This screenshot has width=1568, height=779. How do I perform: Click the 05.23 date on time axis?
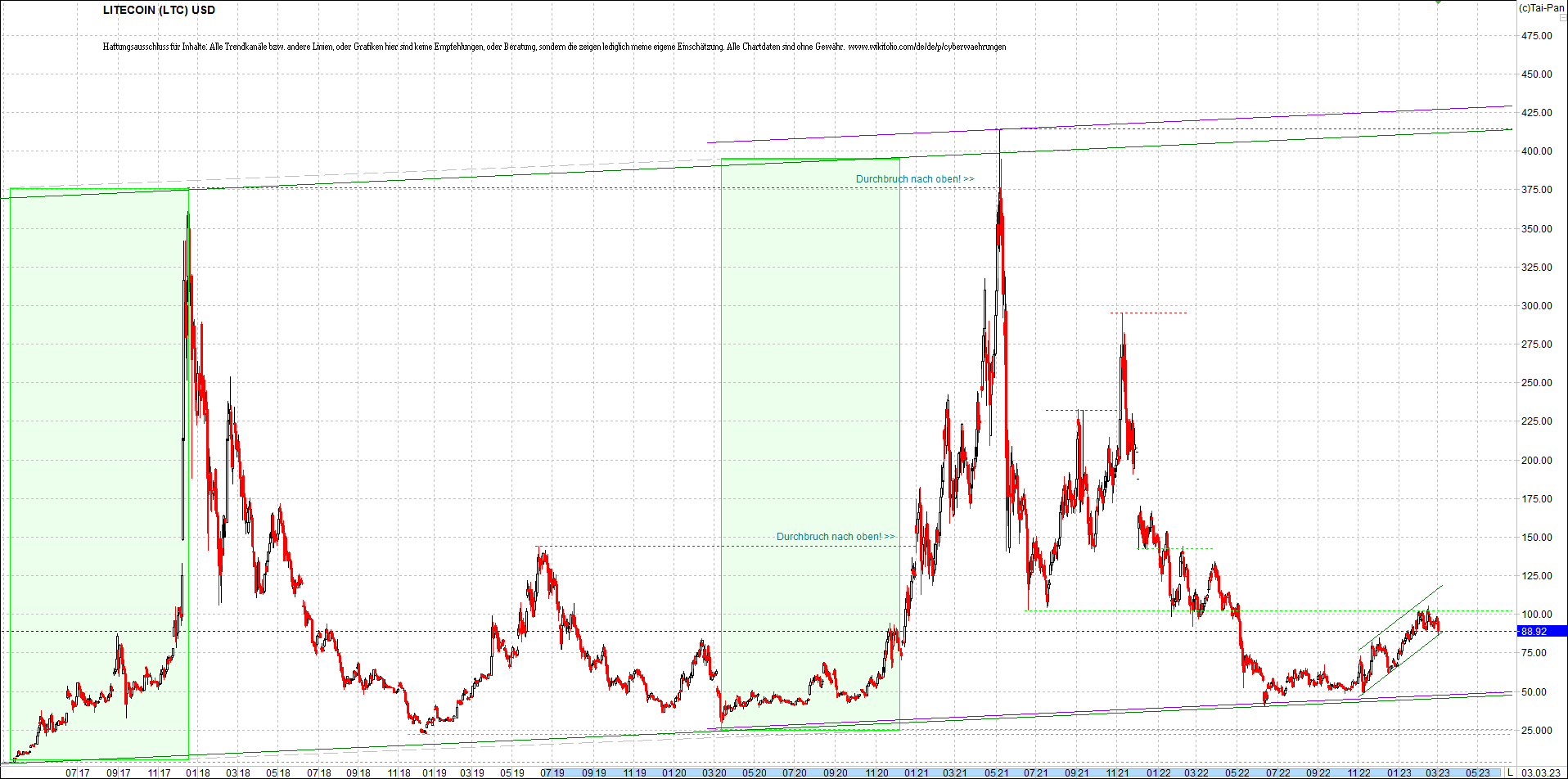pyautogui.click(x=1477, y=772)
